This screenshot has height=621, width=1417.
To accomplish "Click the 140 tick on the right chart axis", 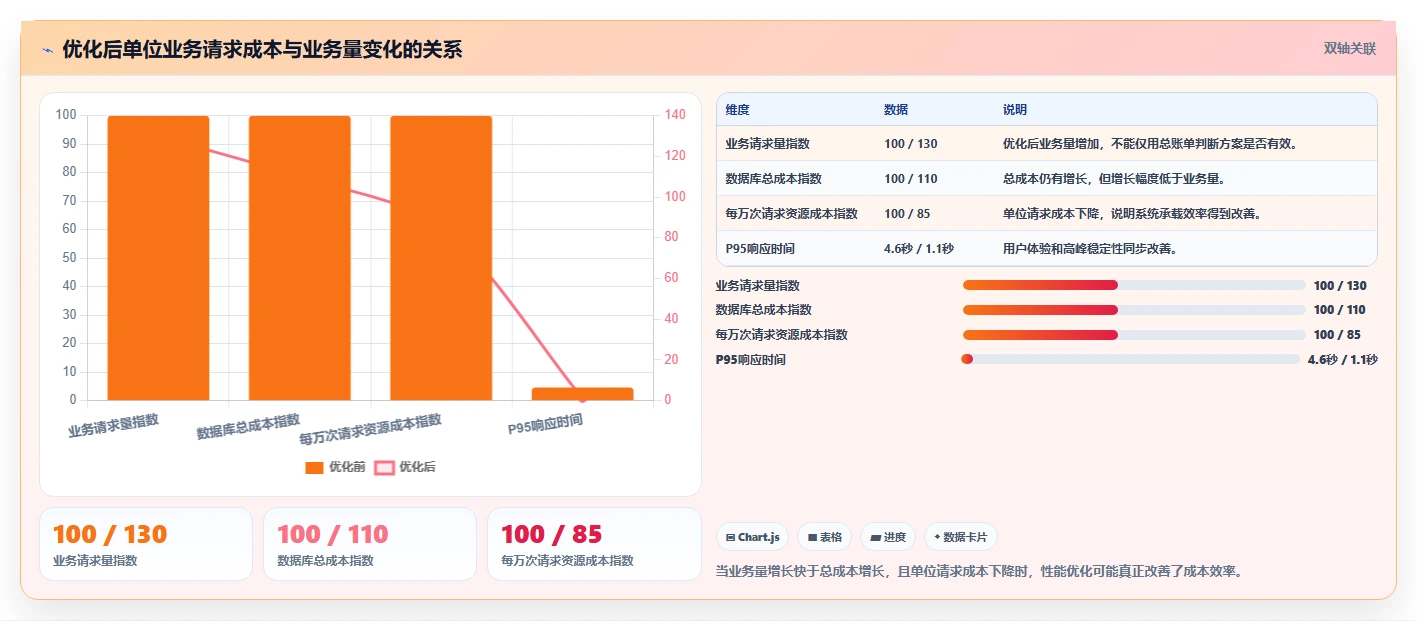I will click(675, 115).
